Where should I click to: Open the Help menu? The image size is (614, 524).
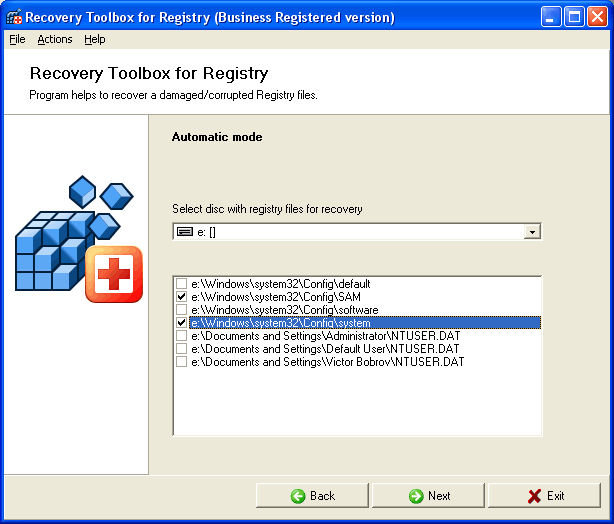[95, 39]
